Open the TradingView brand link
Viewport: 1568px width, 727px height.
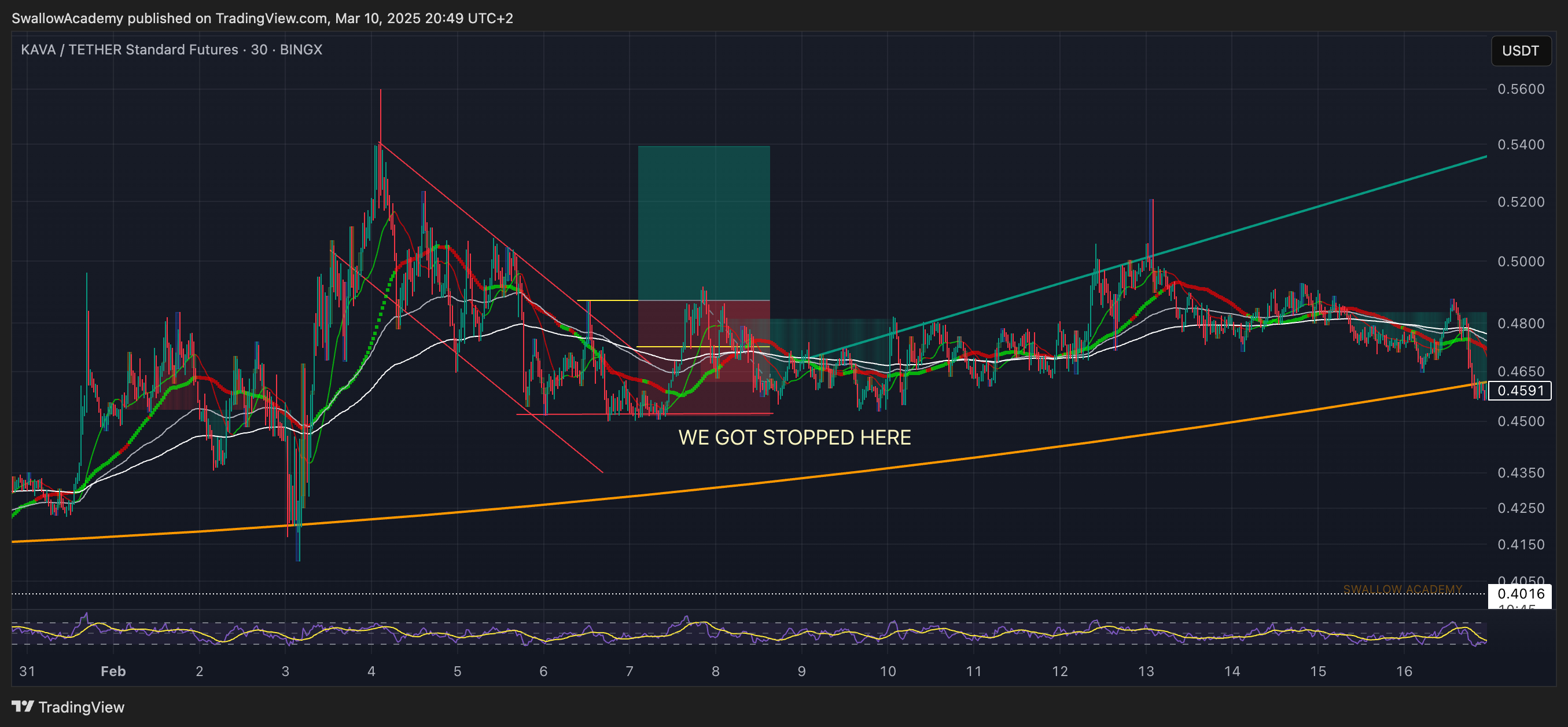(x=68, y=706)
